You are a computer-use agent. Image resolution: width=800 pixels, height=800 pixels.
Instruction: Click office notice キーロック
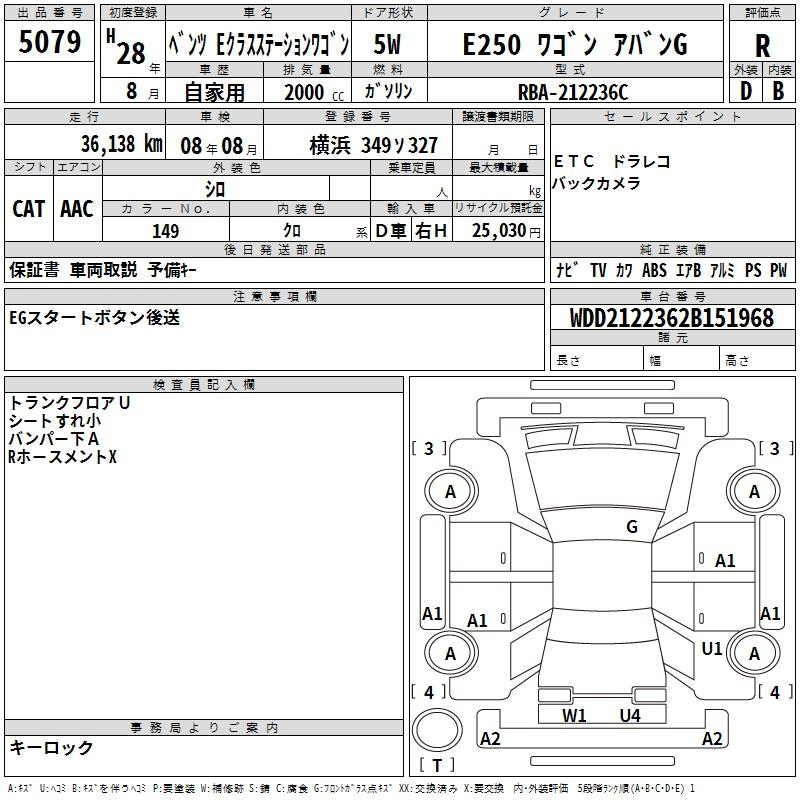pyautogui.click(x=52, y=748)
